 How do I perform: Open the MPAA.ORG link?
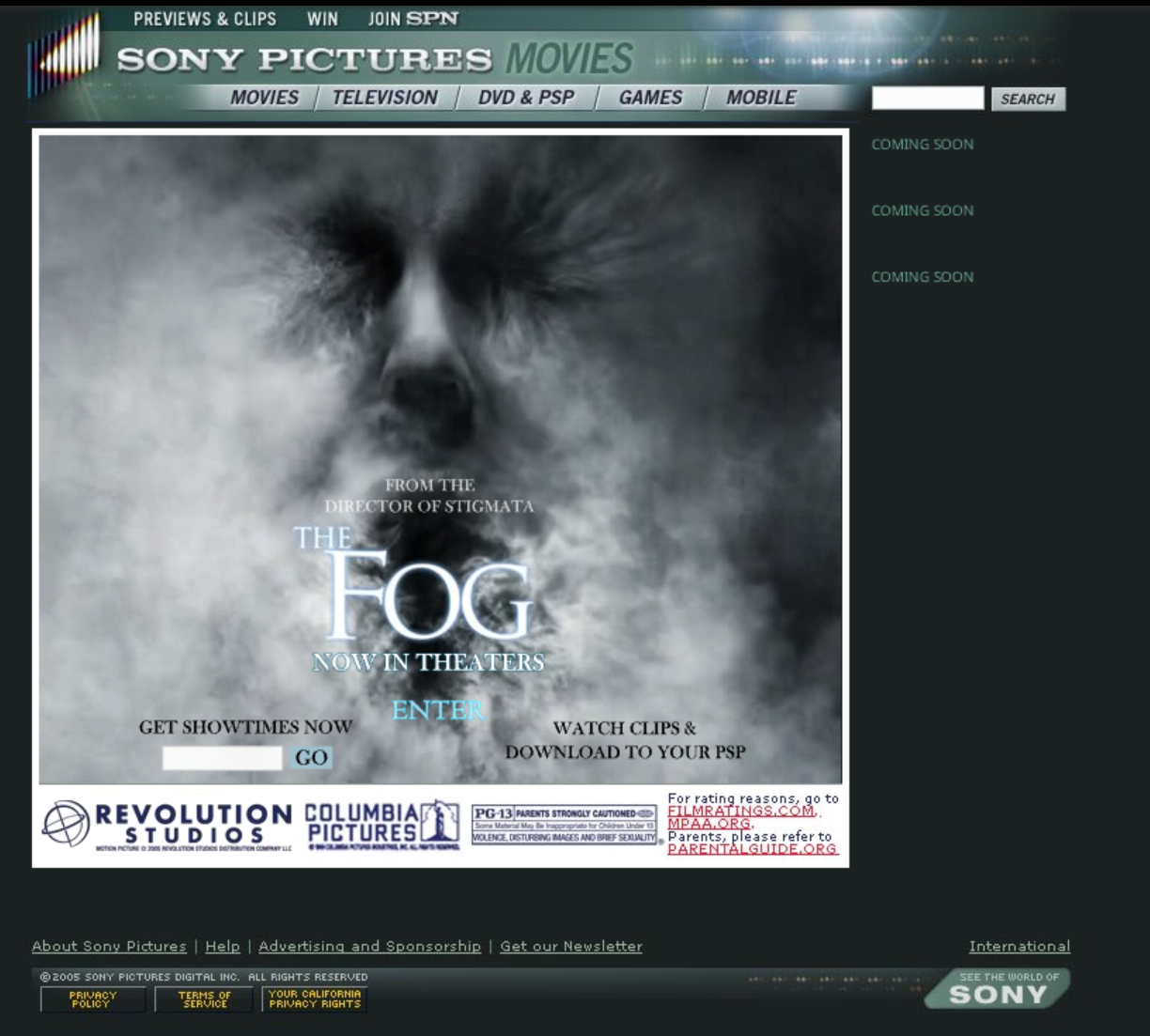coord(709,824)
